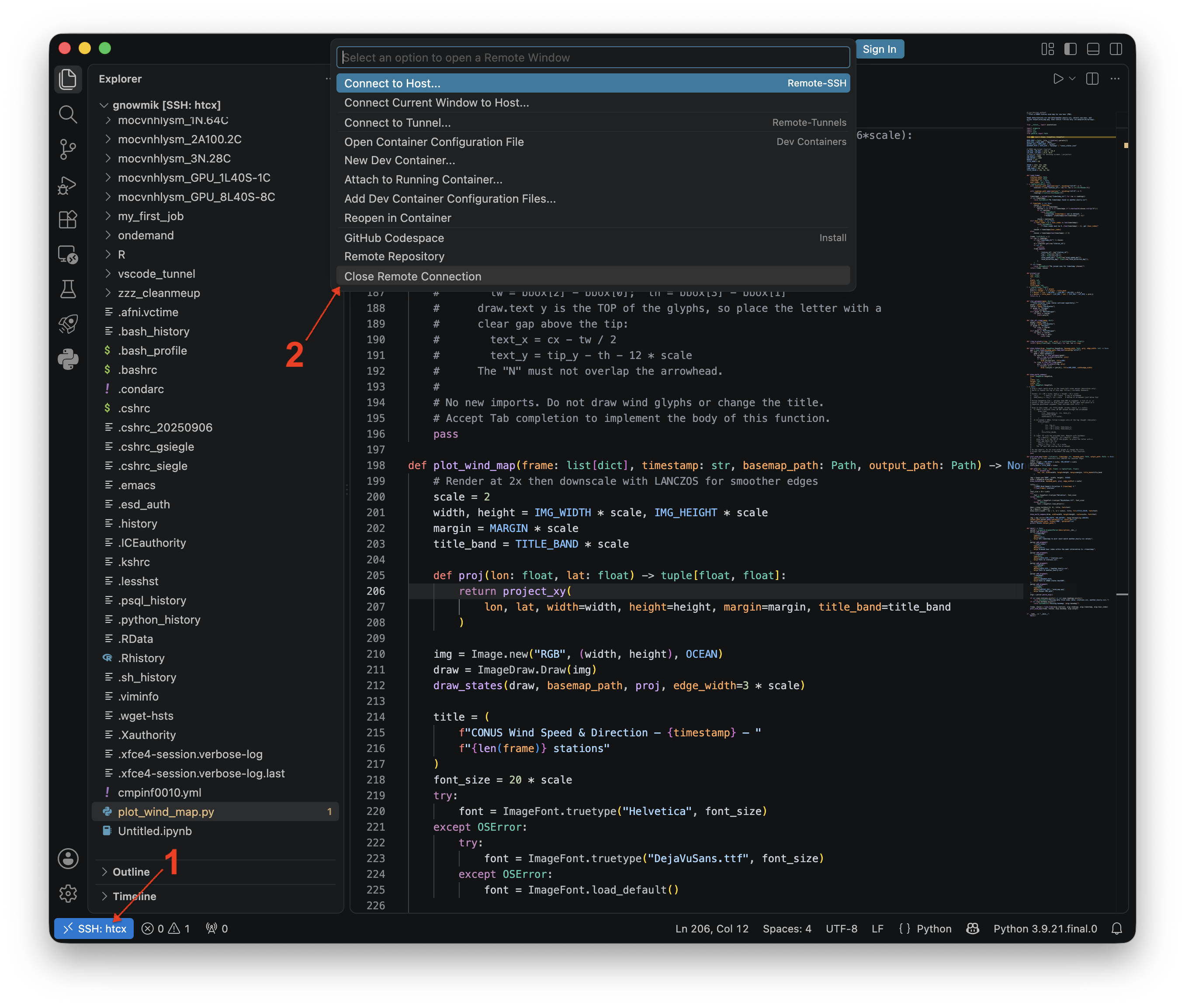Click the errors and warnings indicator
1185x1008 pixels.
click(166, 929)
